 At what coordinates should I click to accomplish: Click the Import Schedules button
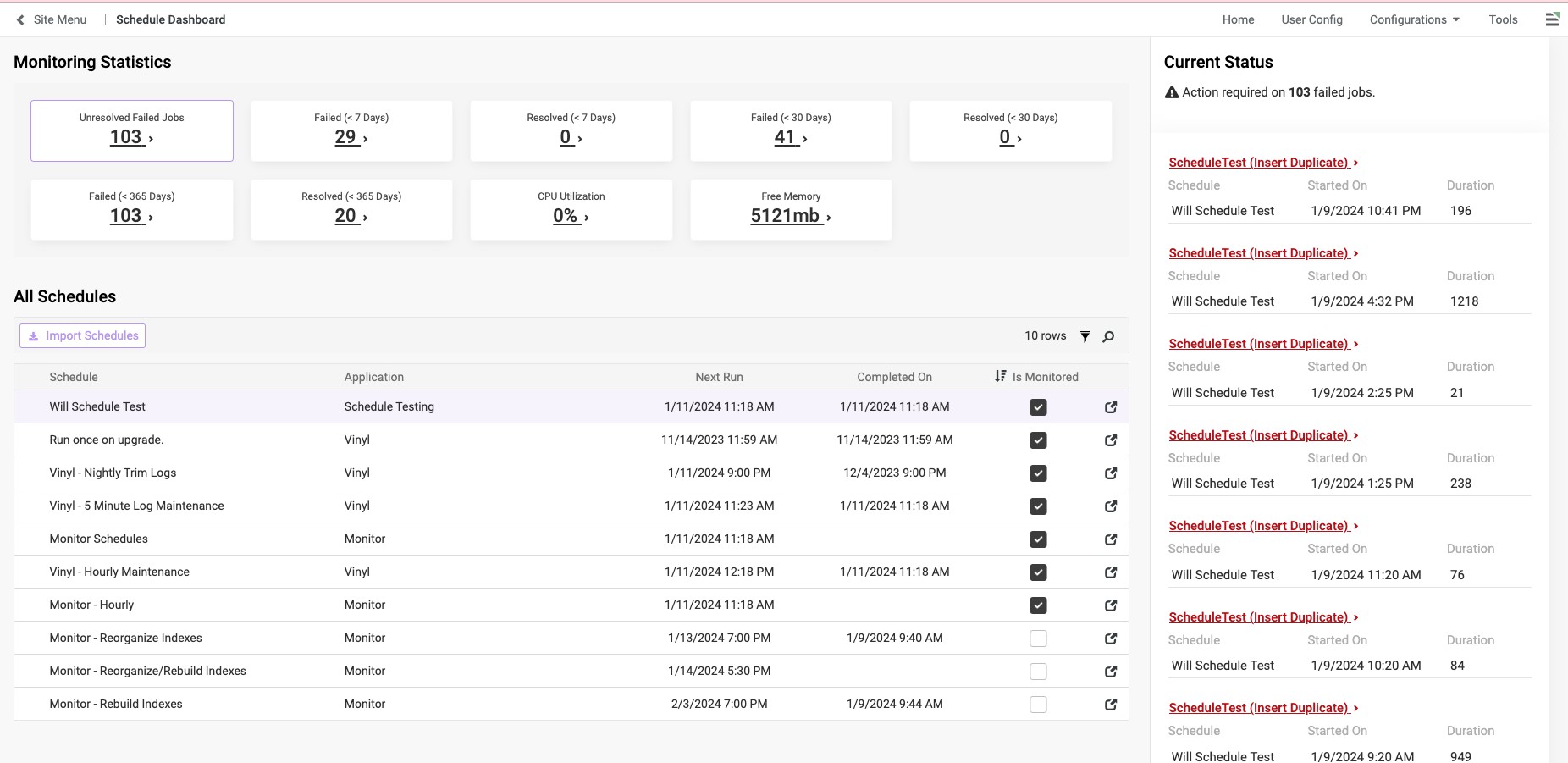(83, 336)
